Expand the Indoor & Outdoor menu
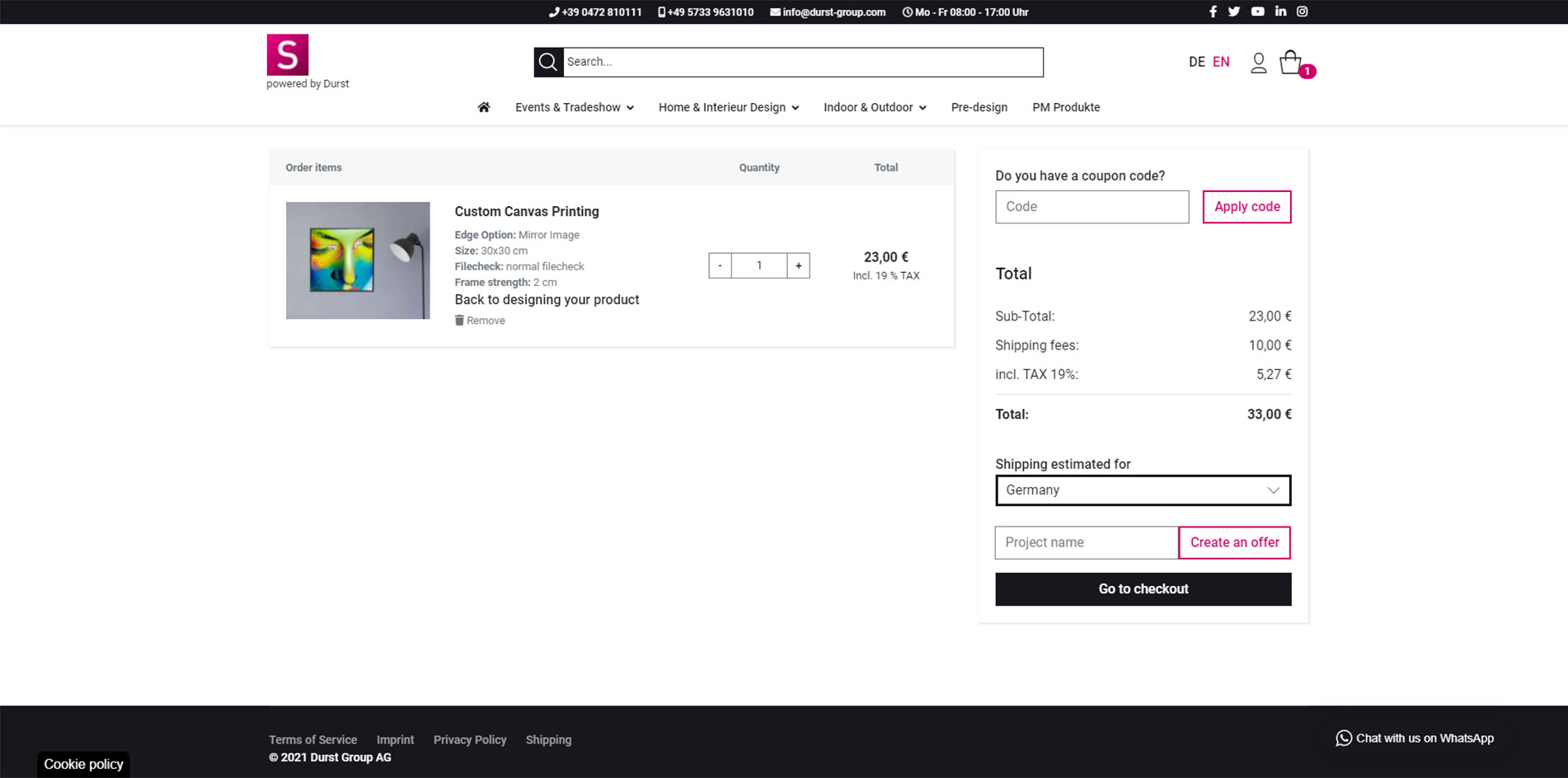The height and width of the screenshot is (778, 1568). [x=874, y=107]
